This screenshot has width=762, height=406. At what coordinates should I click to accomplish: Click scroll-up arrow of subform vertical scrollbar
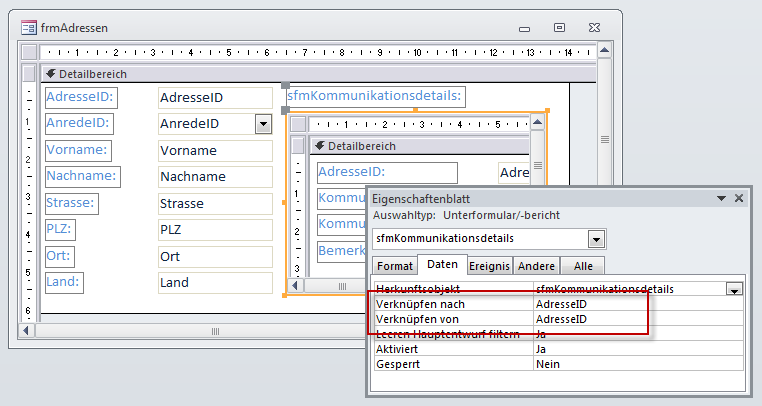[x=541, y=125]
